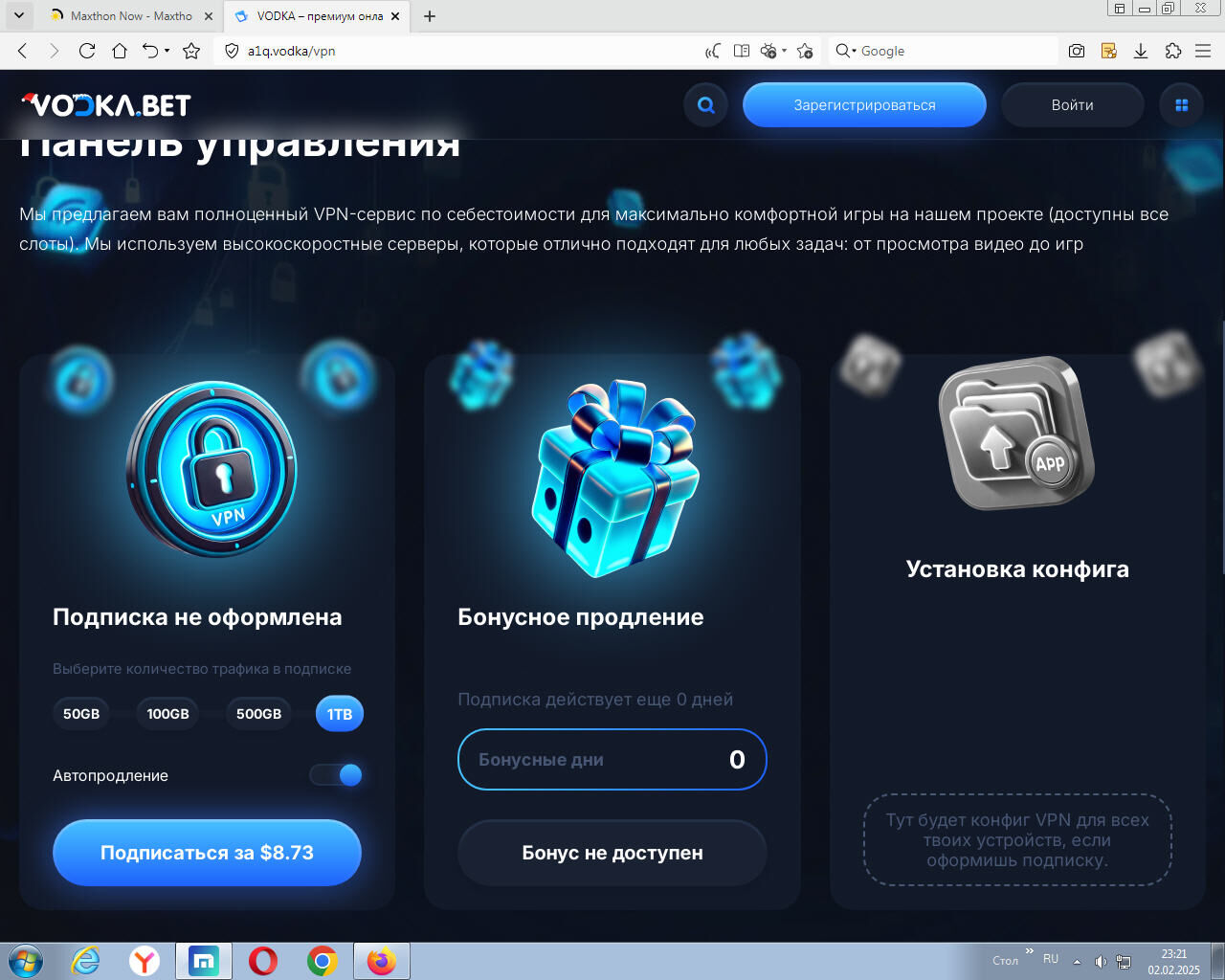Click the browser reload icon
Image resolution: width=1225 pixels, height=980 pixels.
click(x=87, y=51)
